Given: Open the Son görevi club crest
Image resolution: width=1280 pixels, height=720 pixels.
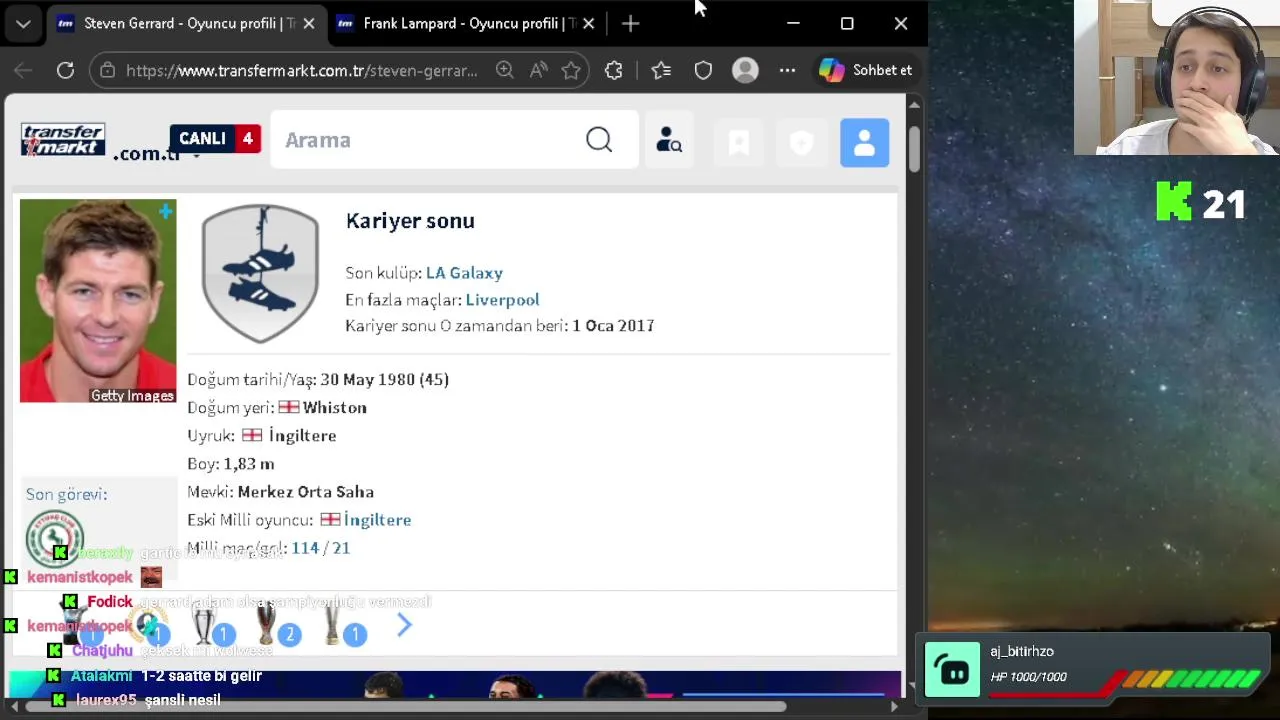Looking at the screenshot, I should [x=54, y=538].
